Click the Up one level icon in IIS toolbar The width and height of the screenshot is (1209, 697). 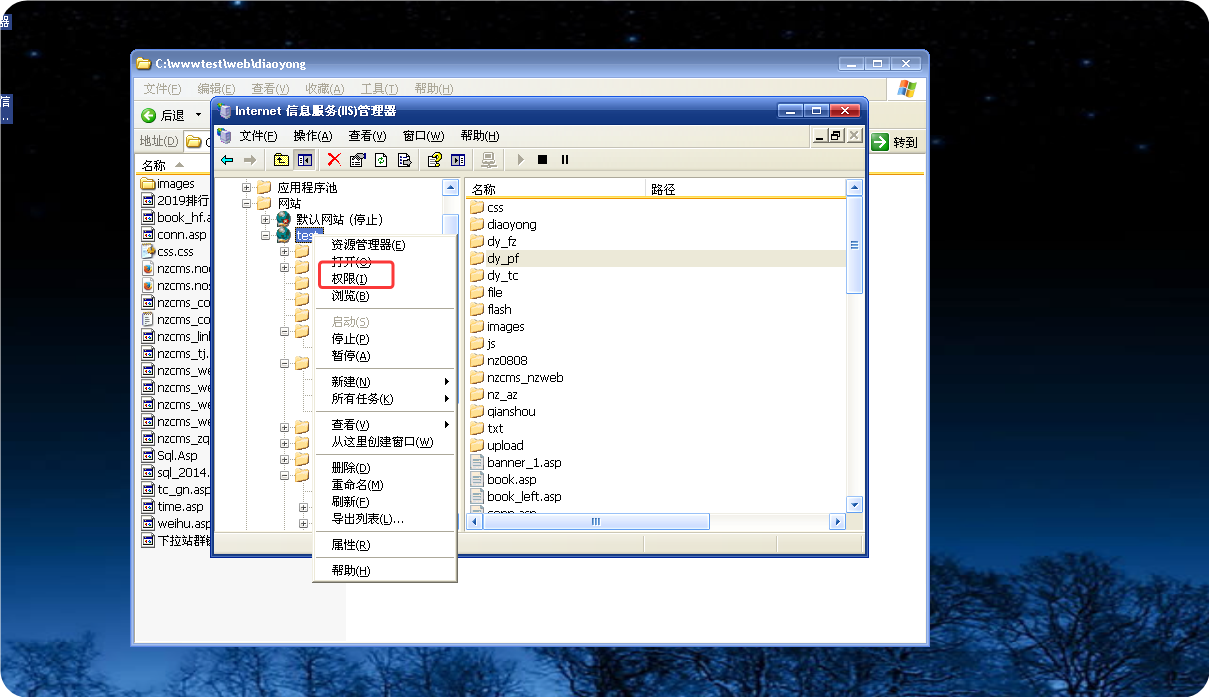(281, 160)
